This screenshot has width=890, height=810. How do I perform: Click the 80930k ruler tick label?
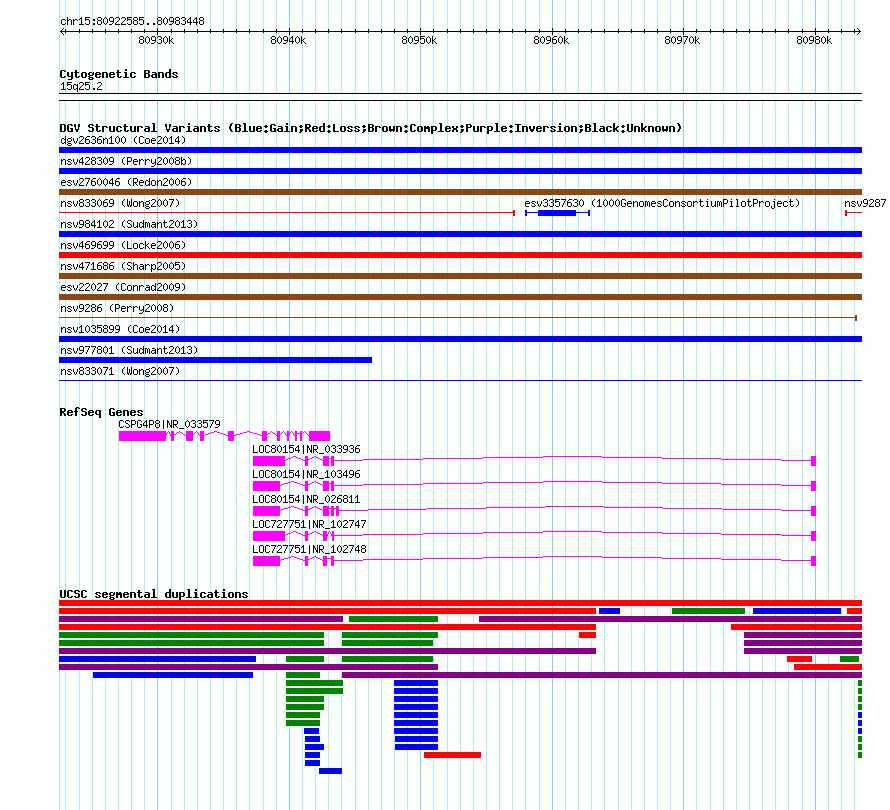pos(156,40)
